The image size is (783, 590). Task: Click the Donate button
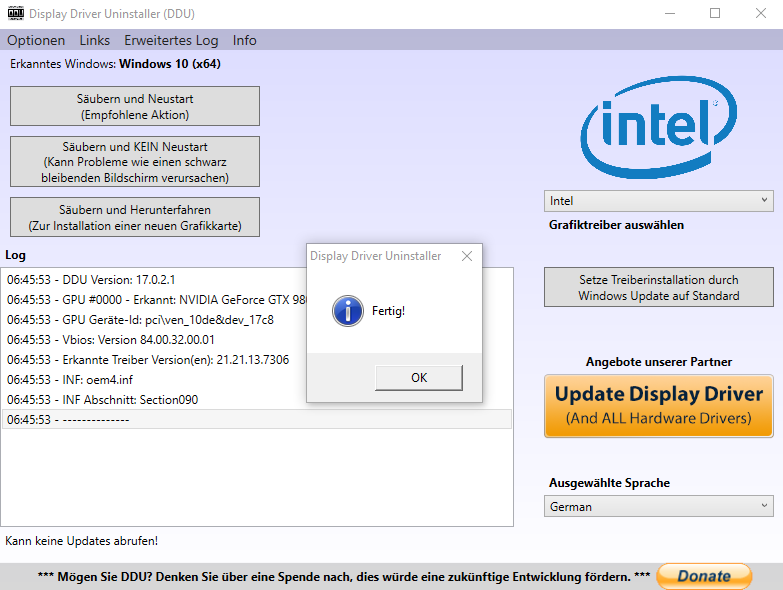point(704,576)
